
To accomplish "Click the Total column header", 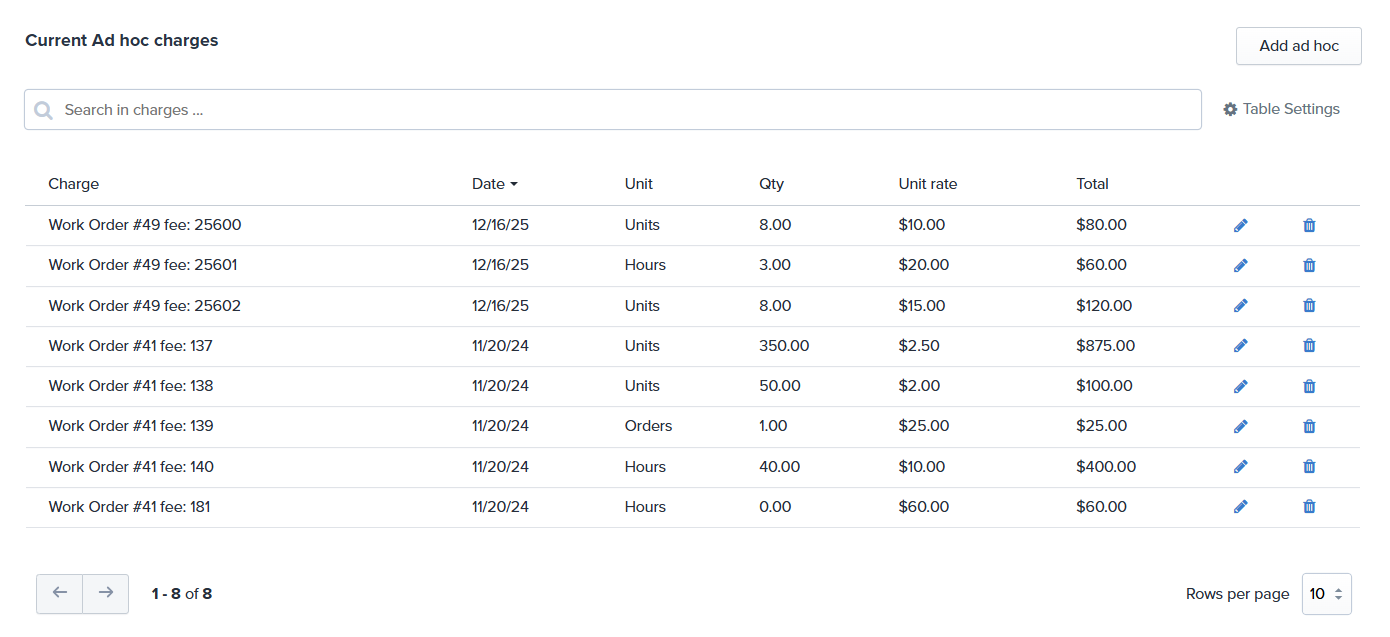I will (1092, 184).
